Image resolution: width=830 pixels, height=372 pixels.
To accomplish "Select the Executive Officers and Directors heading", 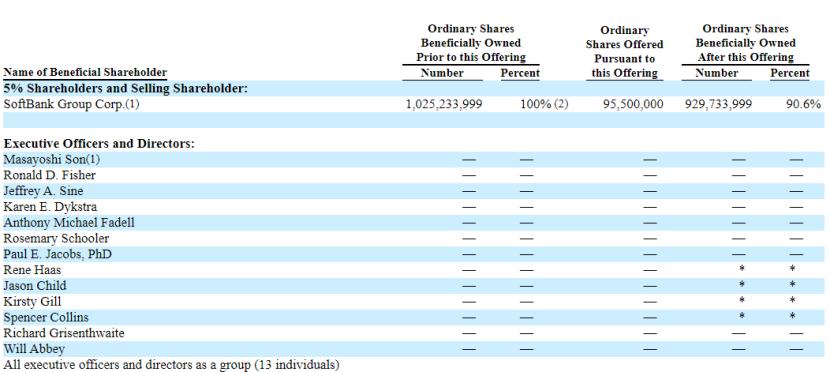I will click(99, 143).
